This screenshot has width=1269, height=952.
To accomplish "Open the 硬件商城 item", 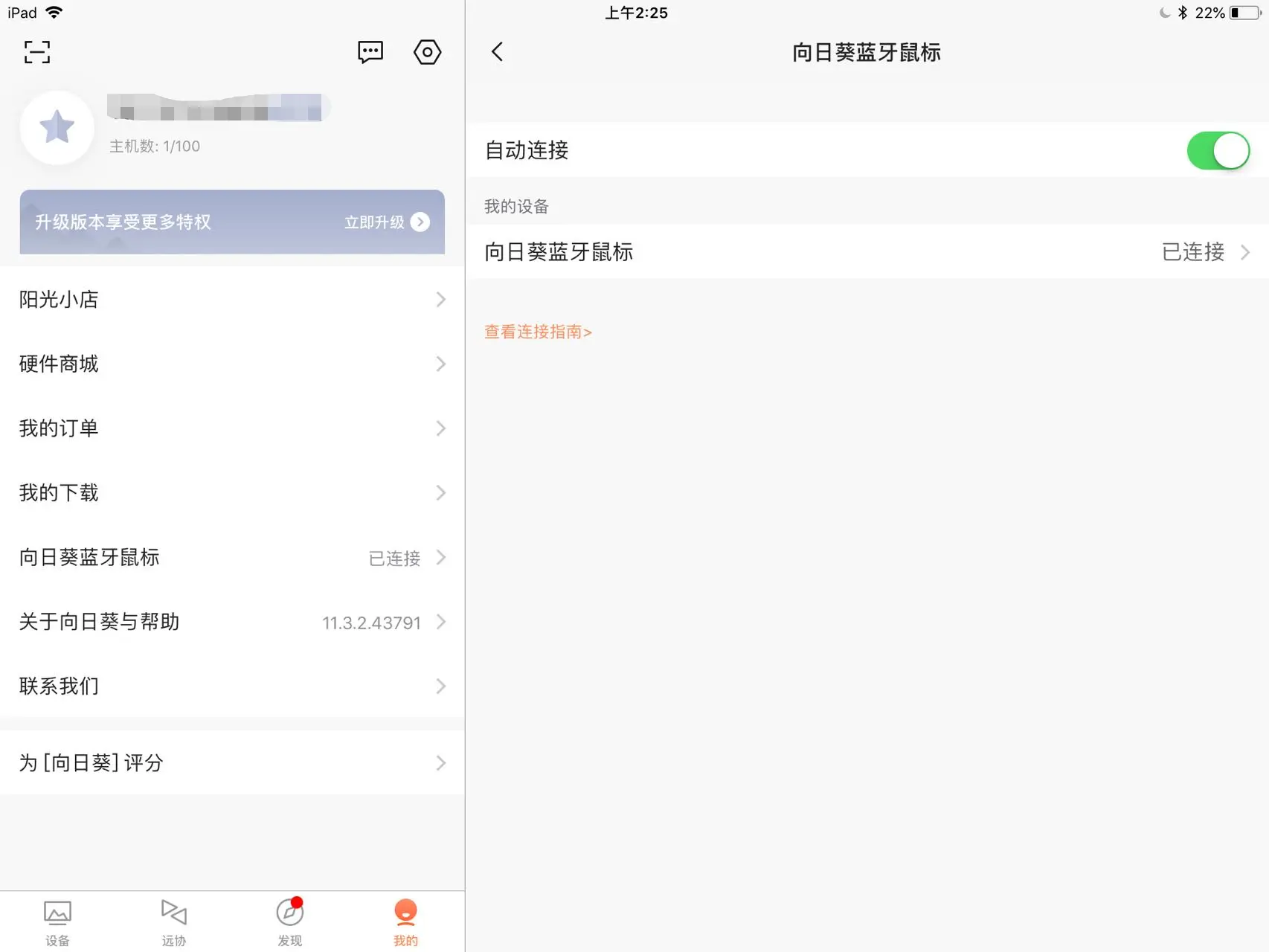I will [232, 364].
